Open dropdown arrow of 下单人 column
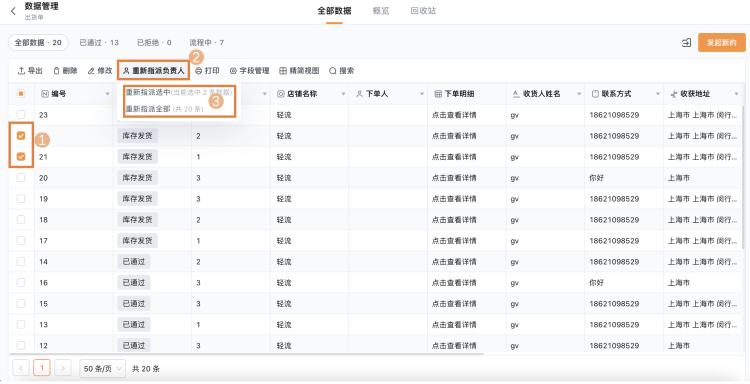 tap(422, 94)
